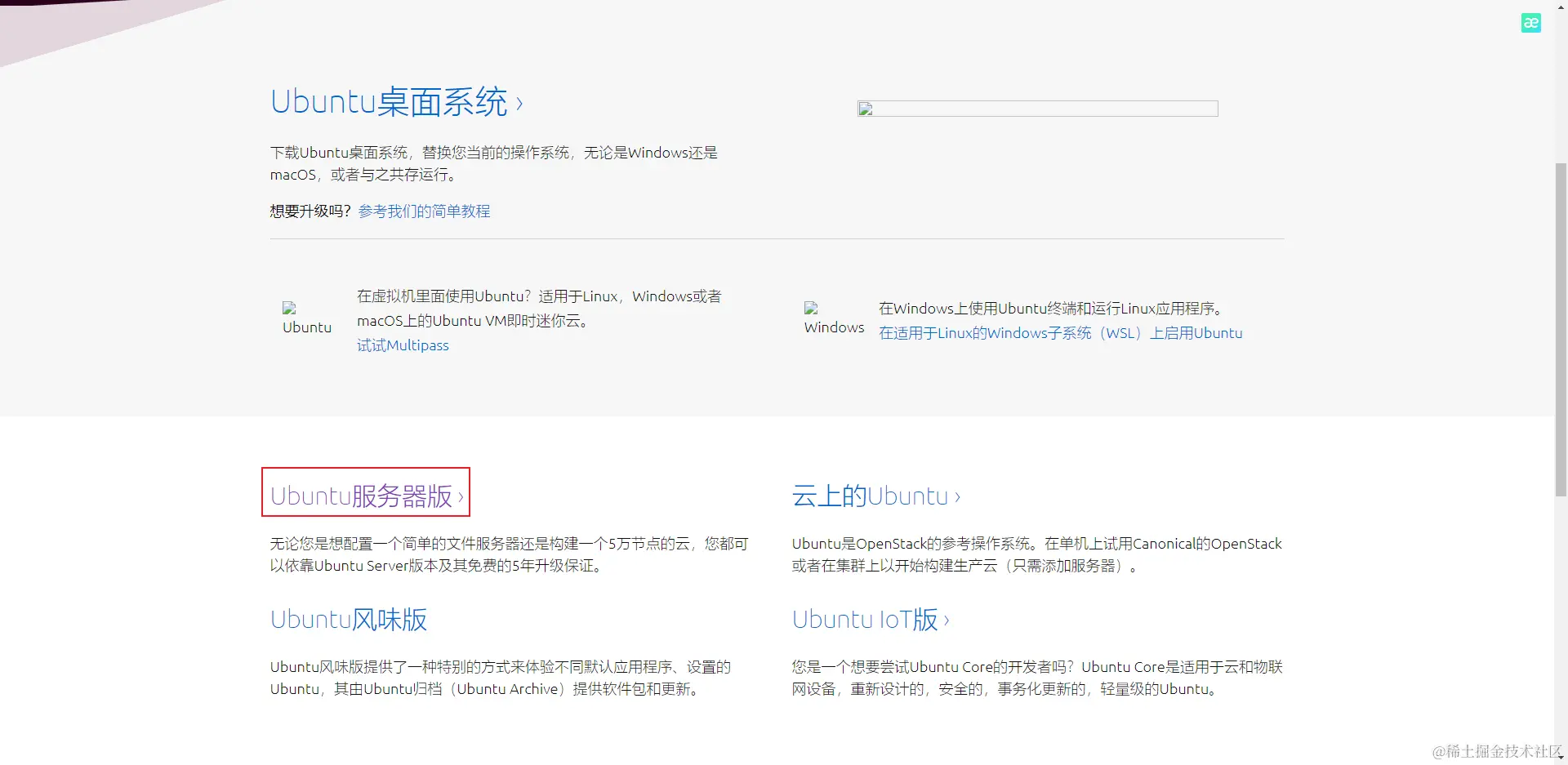The image size is (1568, 765).
Task: Click the green translate extension icon
Action: click(x=1531, y=23)
